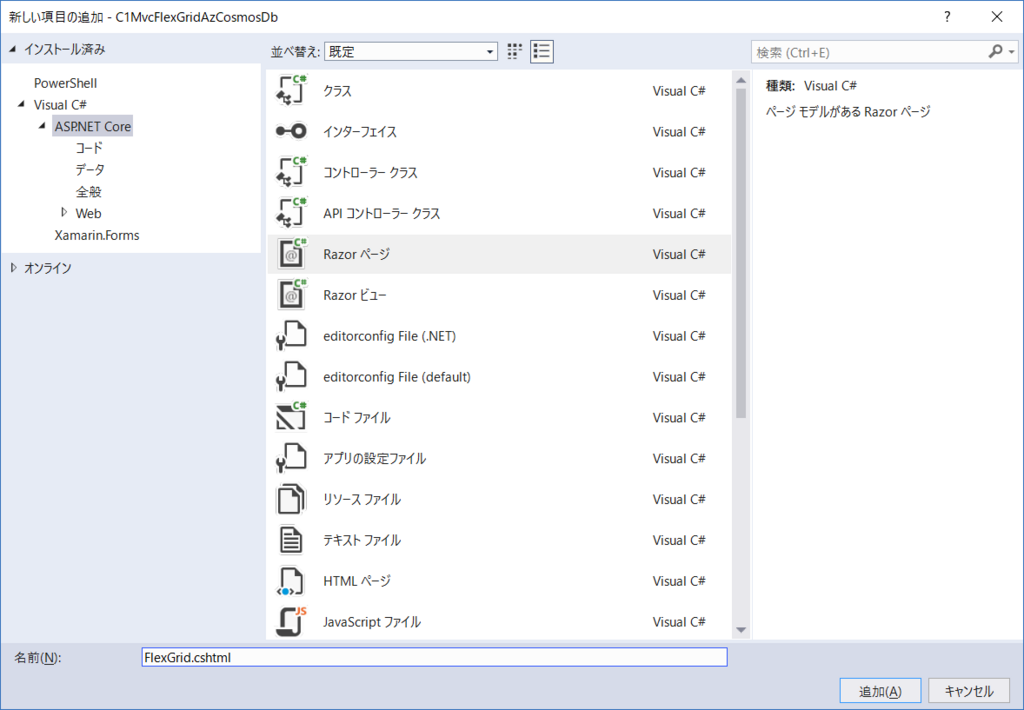Viewport: 1024px width, 710px height.
Task: Select the インターフェイス template icon
Action: pos(291,131)
